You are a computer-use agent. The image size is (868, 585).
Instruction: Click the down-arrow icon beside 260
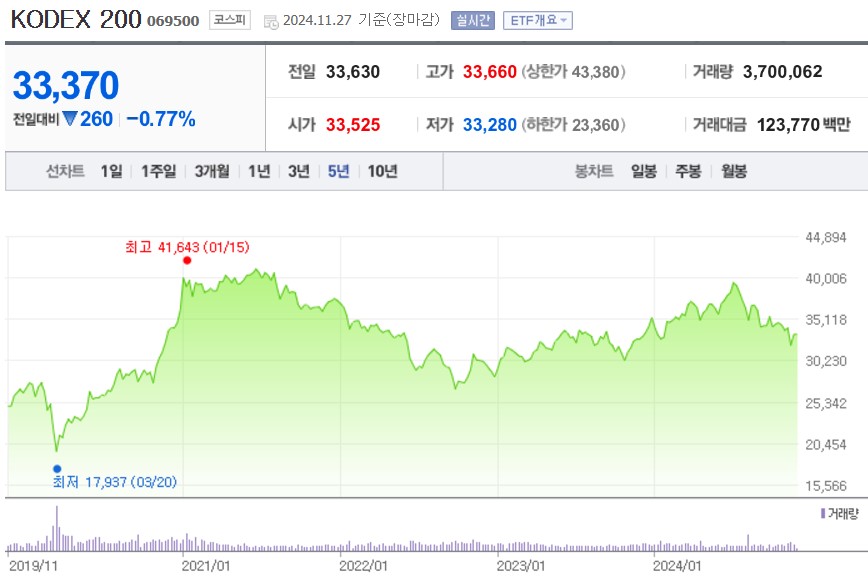click(70, 118)
